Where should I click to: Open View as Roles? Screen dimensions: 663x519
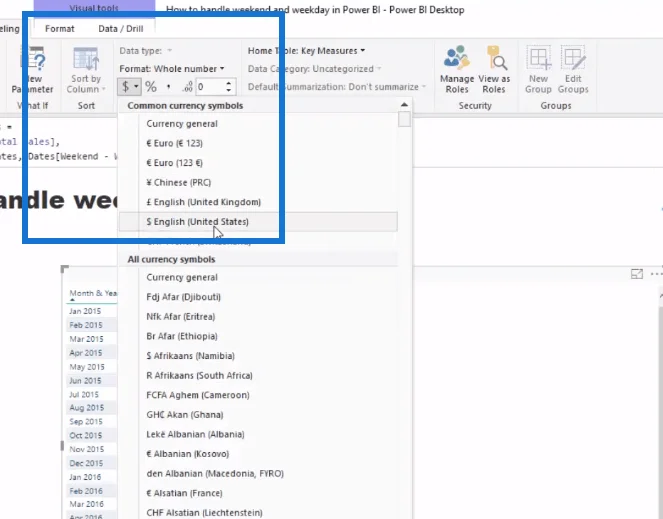pyautogui.click(x=494, y=70)
